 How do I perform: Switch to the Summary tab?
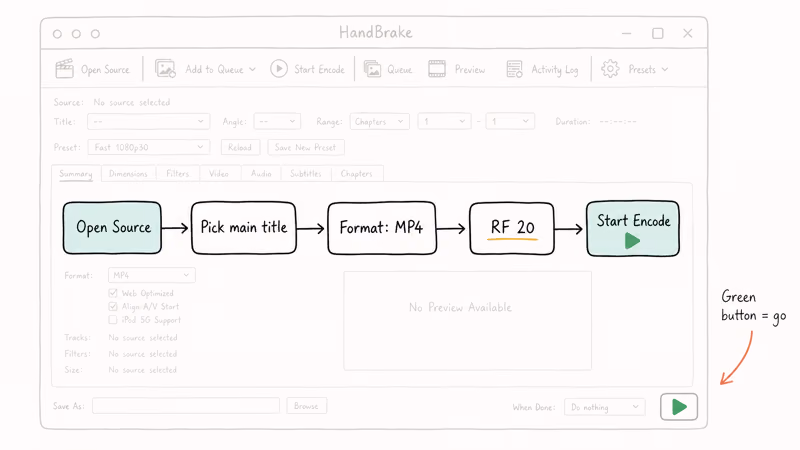click(x=76, y=173)
